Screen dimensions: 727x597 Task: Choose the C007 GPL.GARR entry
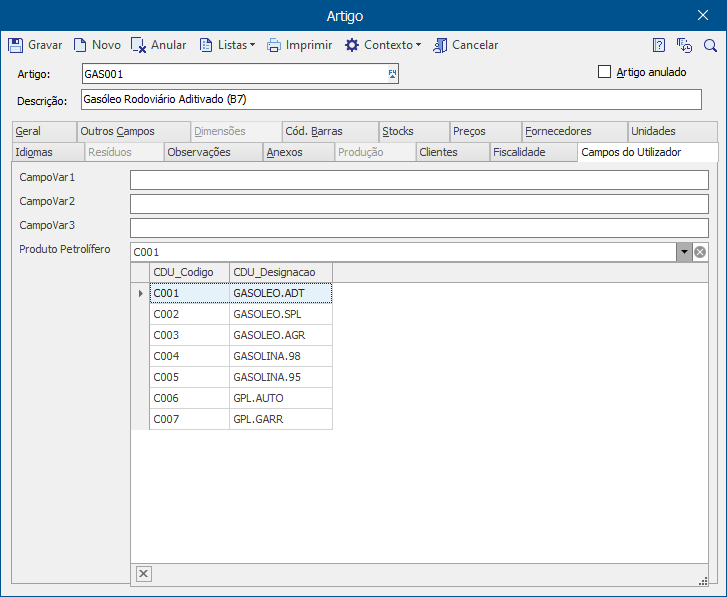tap(241, 419)
